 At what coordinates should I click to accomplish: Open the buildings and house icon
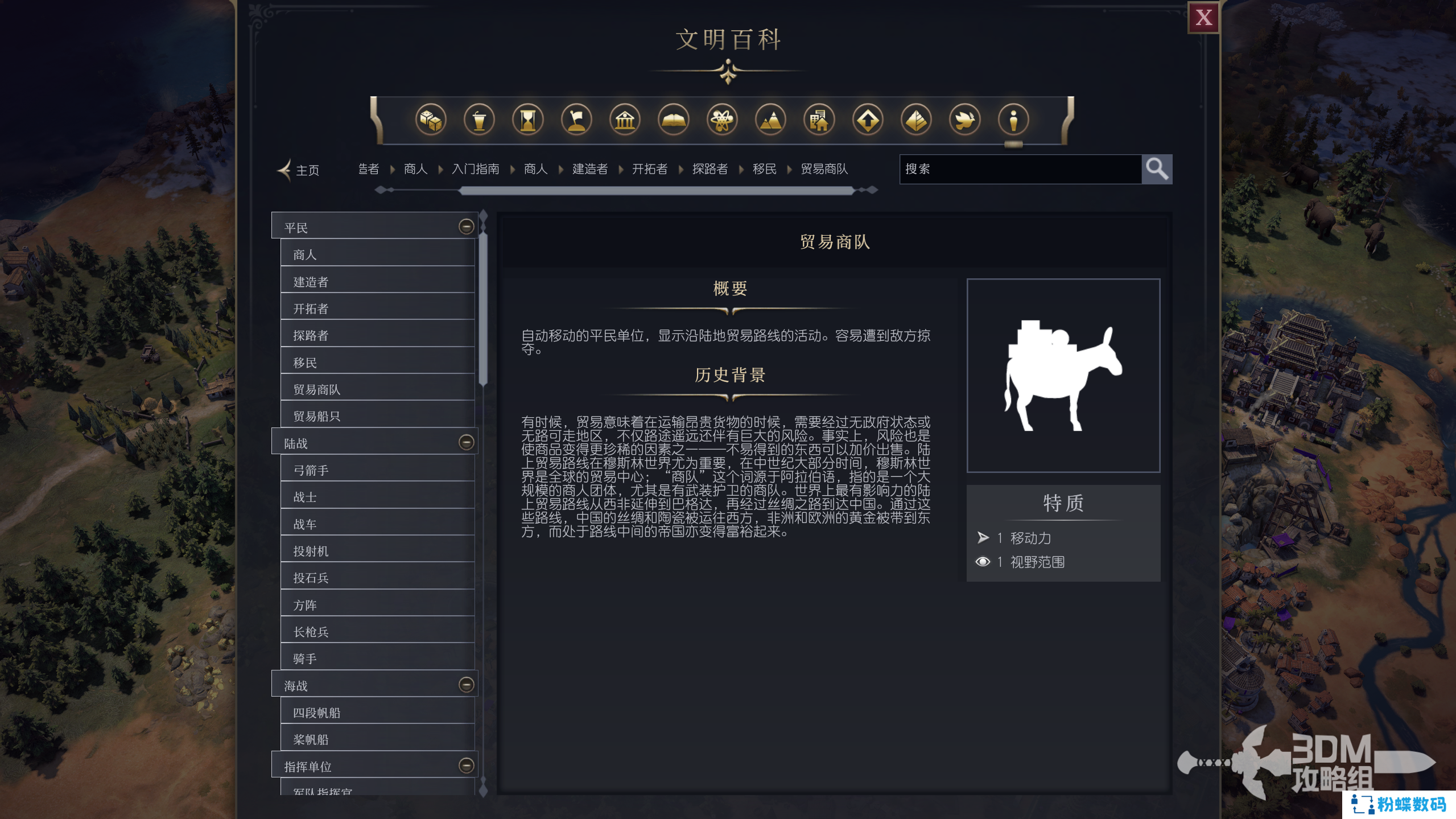coord(819,120)
